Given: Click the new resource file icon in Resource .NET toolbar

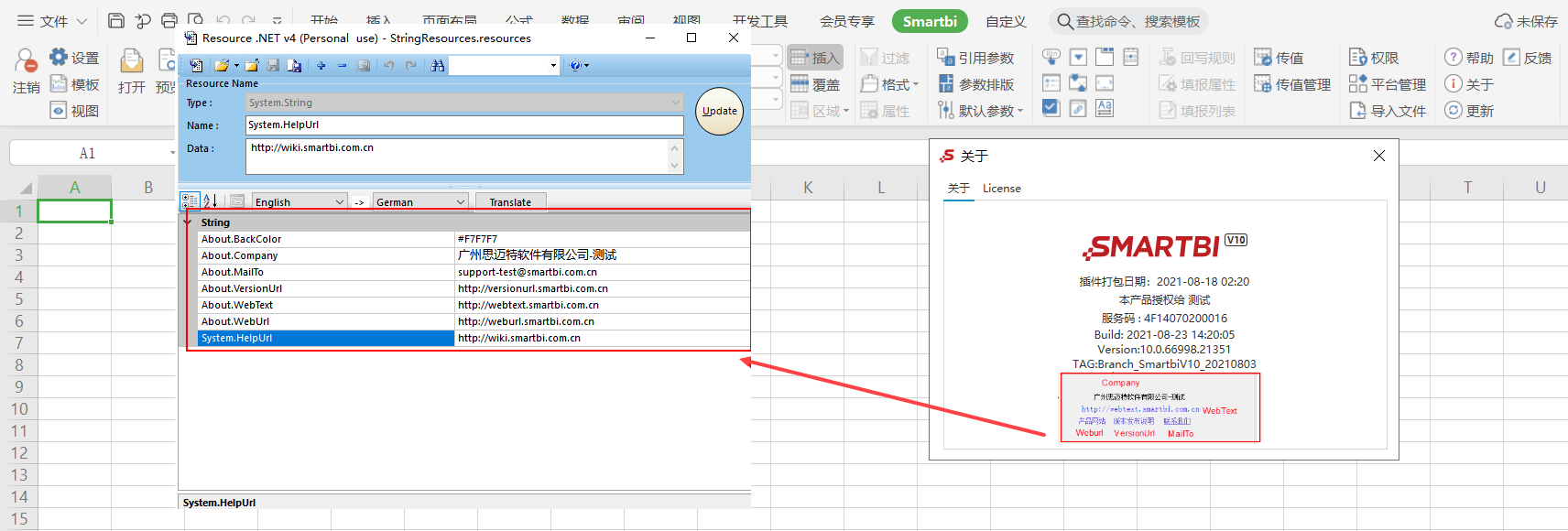Looking at the screenshot, I should pos(196,65).
